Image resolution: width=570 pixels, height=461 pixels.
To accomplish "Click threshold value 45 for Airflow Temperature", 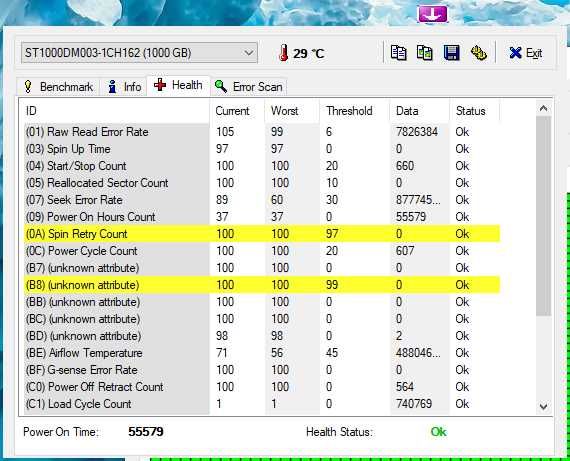I will (x=332, y=353).
